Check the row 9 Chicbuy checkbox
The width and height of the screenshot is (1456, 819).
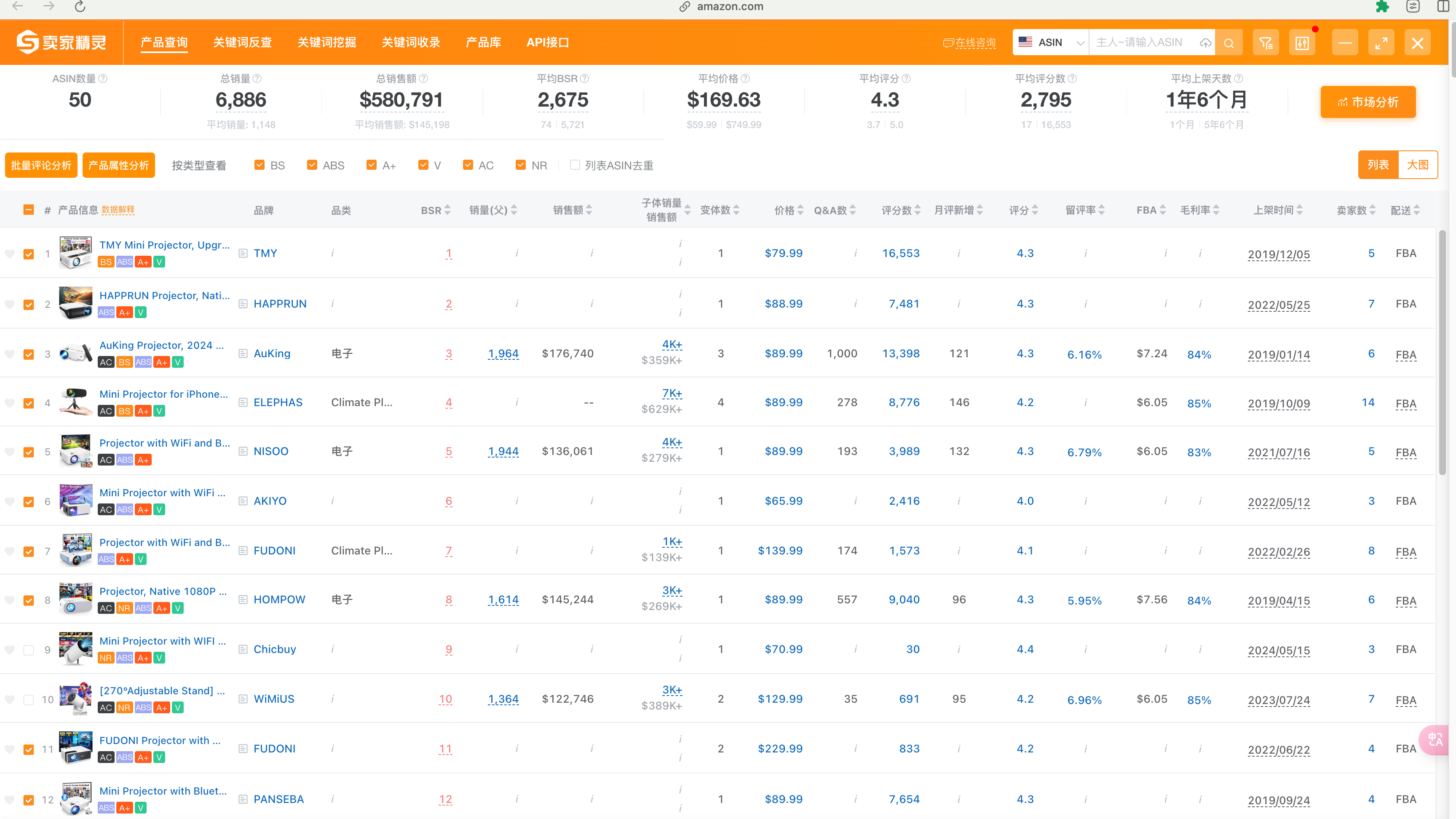click(29, 650)
